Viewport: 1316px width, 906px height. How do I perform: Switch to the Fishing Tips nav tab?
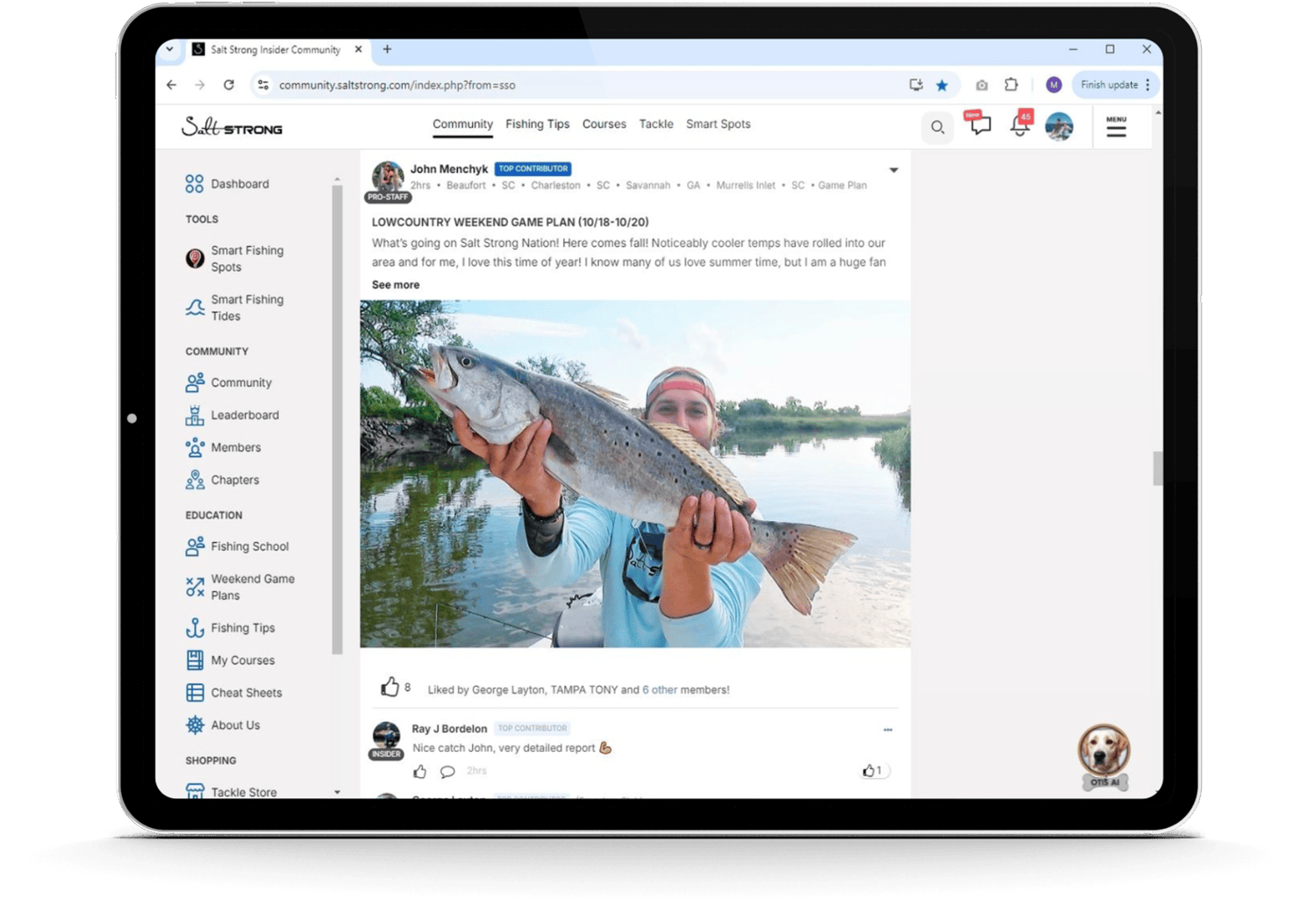click(x=537, y=125)
